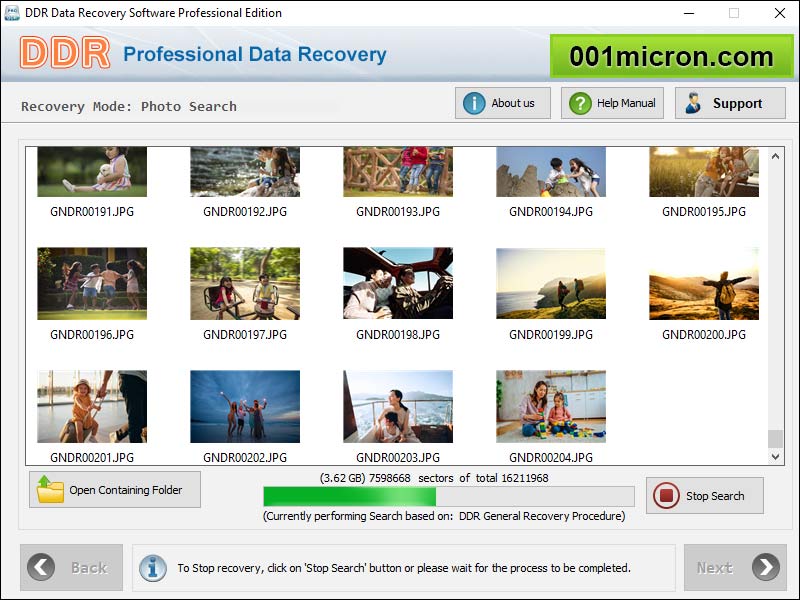Image resolution: width=800 pixels, height=600 pixels.
Task: Click the Help Manual question mark icon
Action: tap(578, 102)
